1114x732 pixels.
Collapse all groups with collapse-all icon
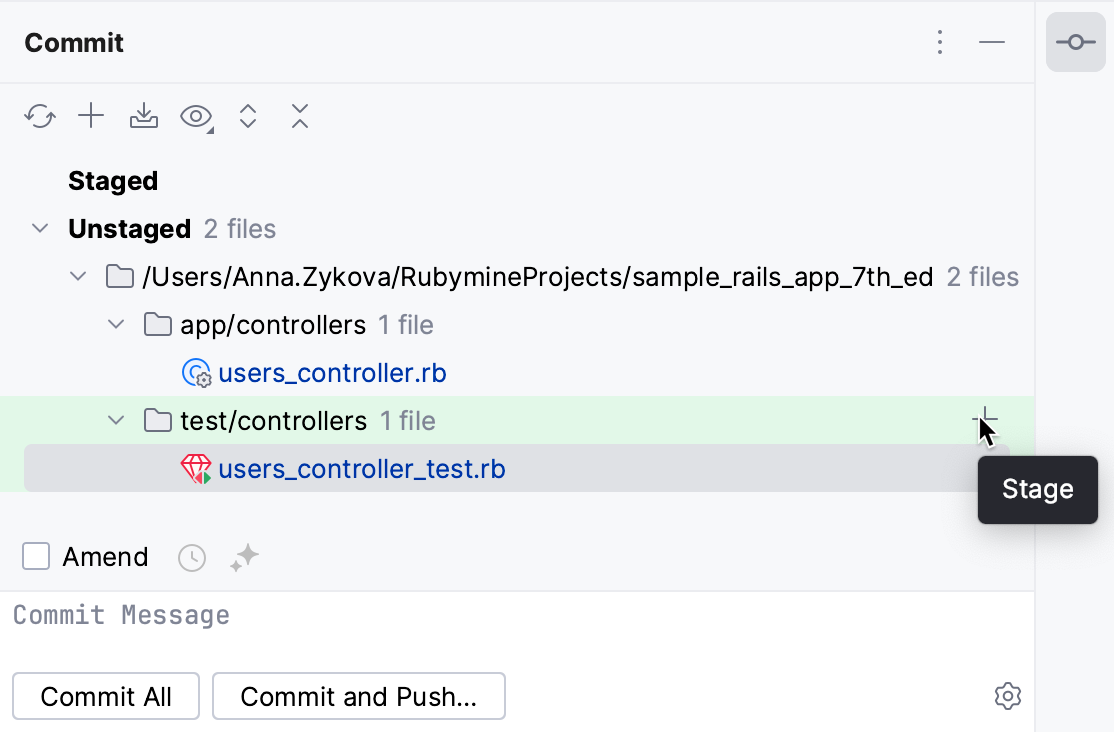point(300,116)
